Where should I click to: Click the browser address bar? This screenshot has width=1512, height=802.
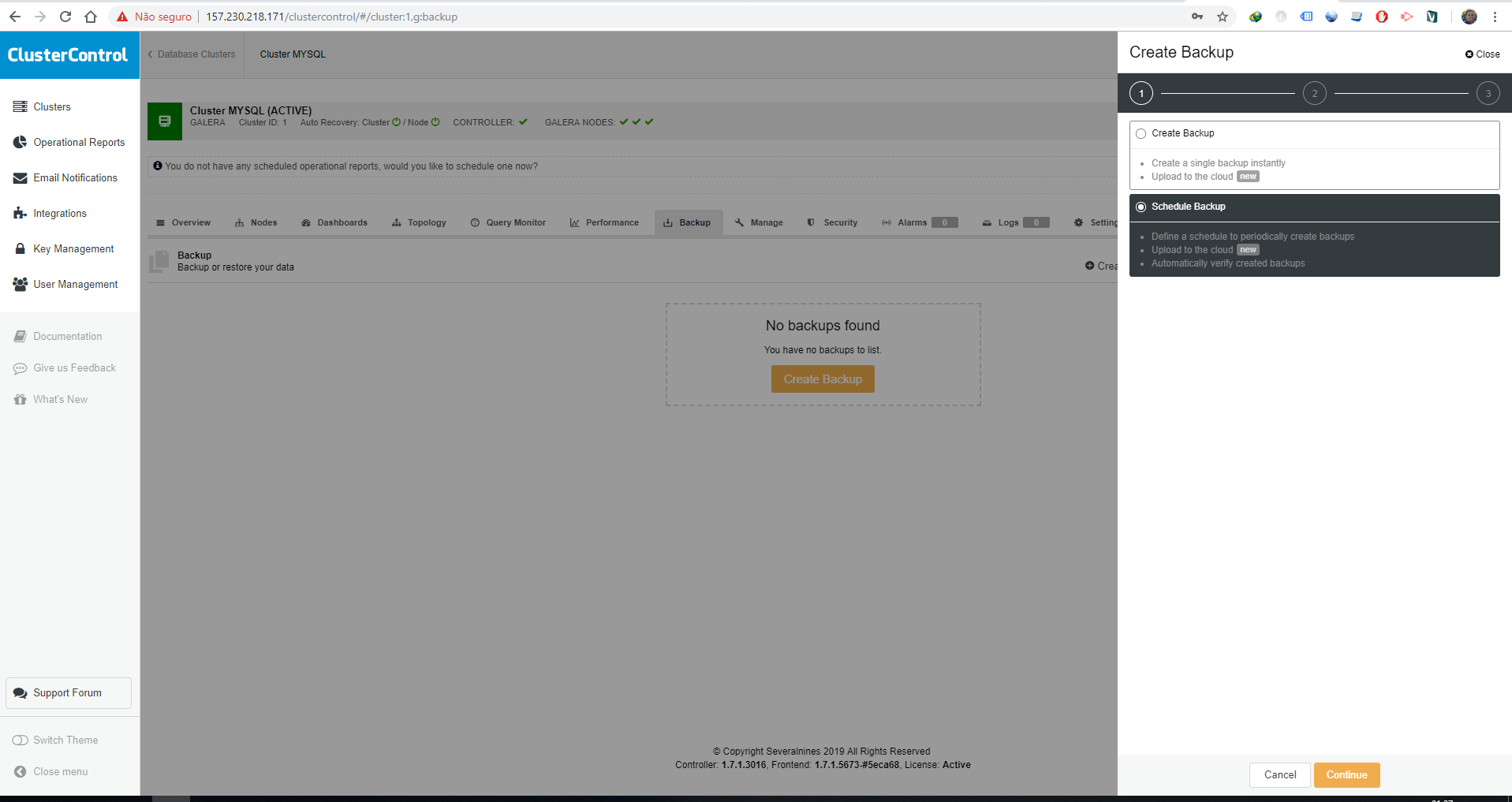click(x=331, y=17)
